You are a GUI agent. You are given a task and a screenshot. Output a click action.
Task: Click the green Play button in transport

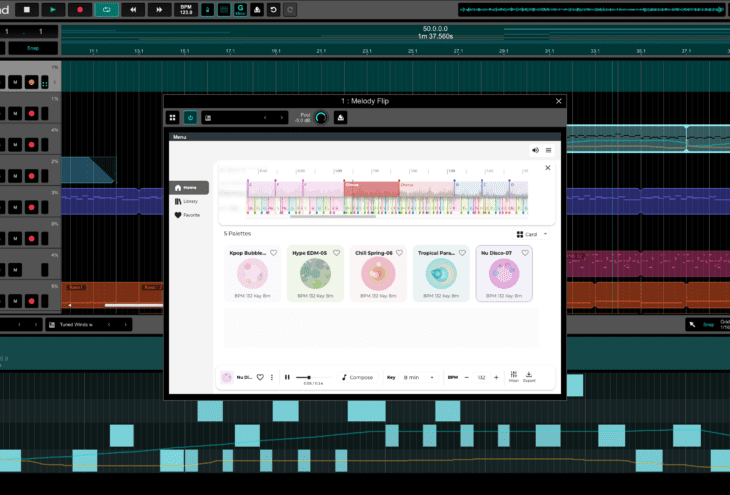pos(54,9)
